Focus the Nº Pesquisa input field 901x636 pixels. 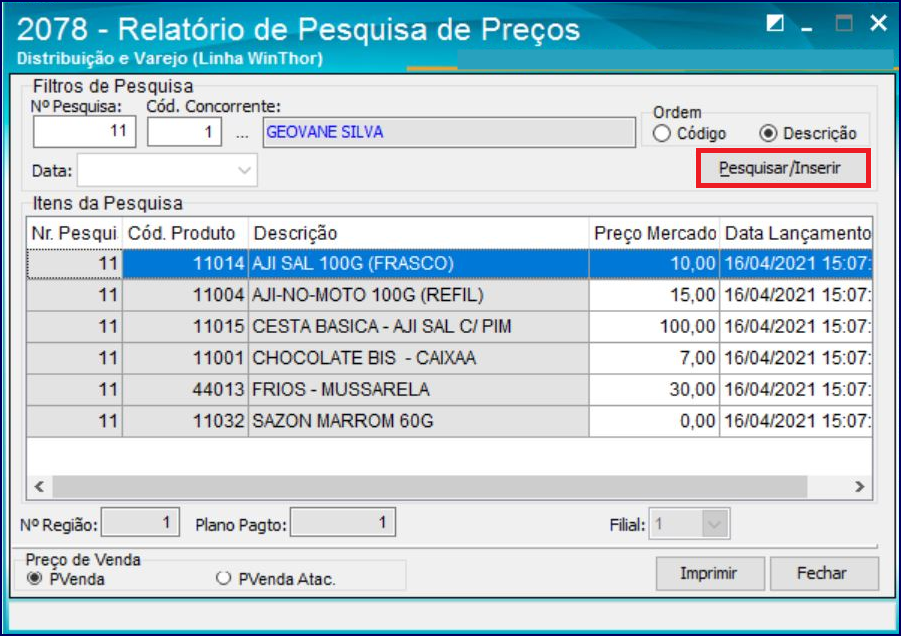[84, 132]
